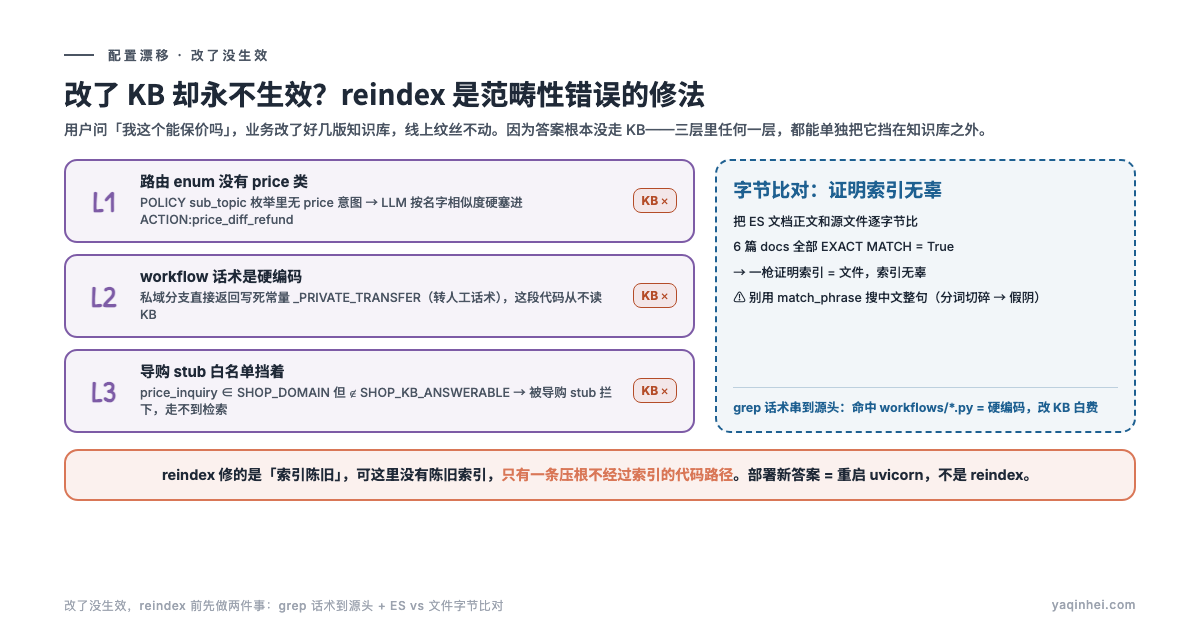Click the main title 改了 KB 却永不生效
The height and width of the screenshot is (636, 1200).
tap(384, 95)
